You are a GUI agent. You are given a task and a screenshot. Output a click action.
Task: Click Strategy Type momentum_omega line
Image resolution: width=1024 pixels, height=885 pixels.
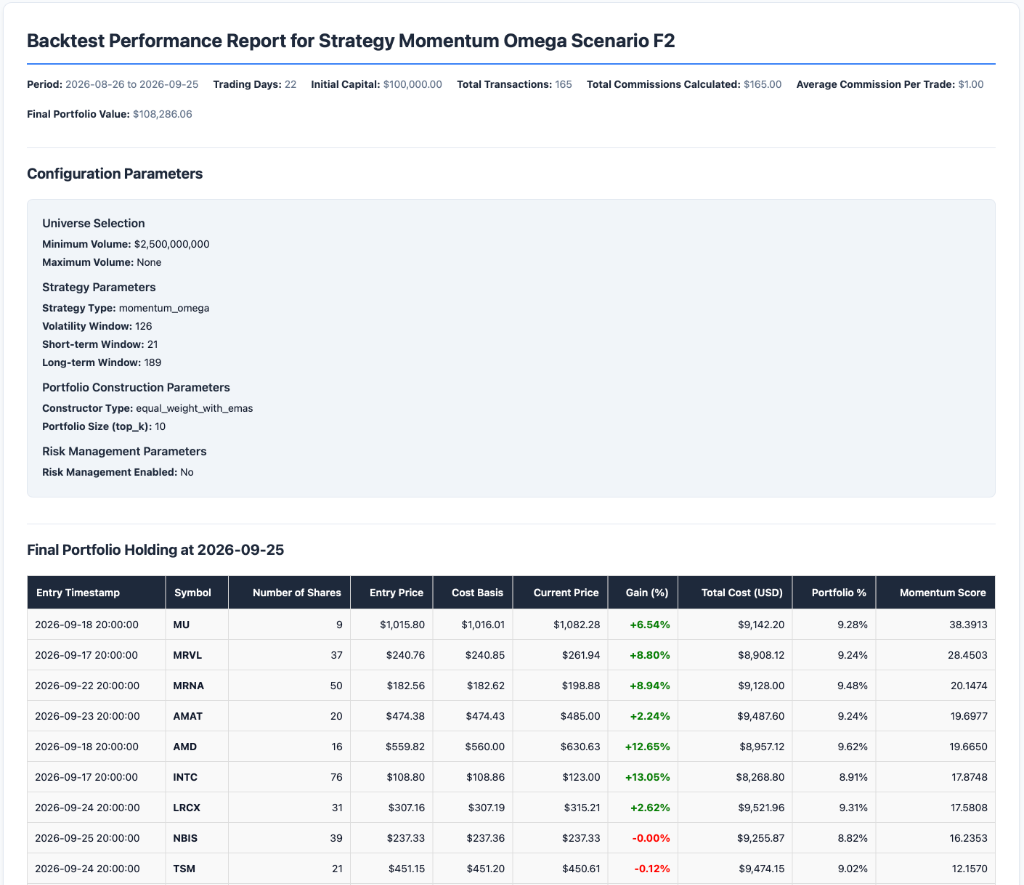point(126,308)
